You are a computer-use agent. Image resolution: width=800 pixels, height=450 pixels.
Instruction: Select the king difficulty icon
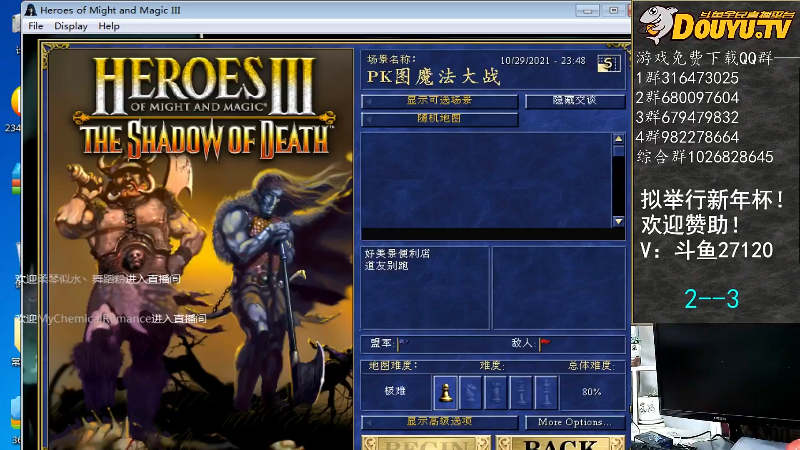(x=546, y=392)
